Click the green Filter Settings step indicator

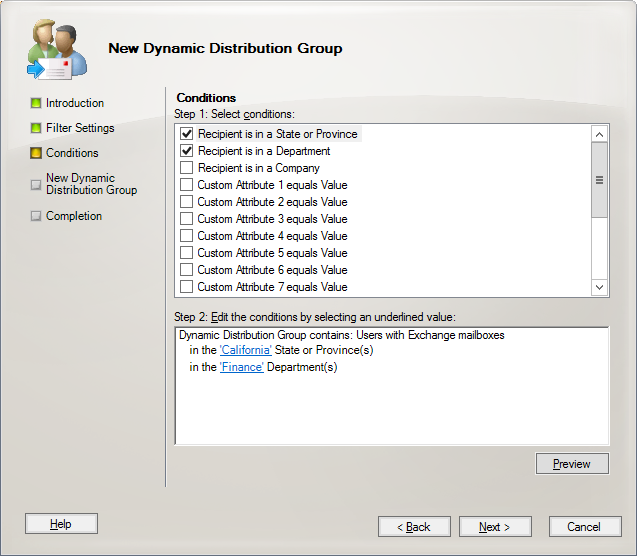coord(36,128)
